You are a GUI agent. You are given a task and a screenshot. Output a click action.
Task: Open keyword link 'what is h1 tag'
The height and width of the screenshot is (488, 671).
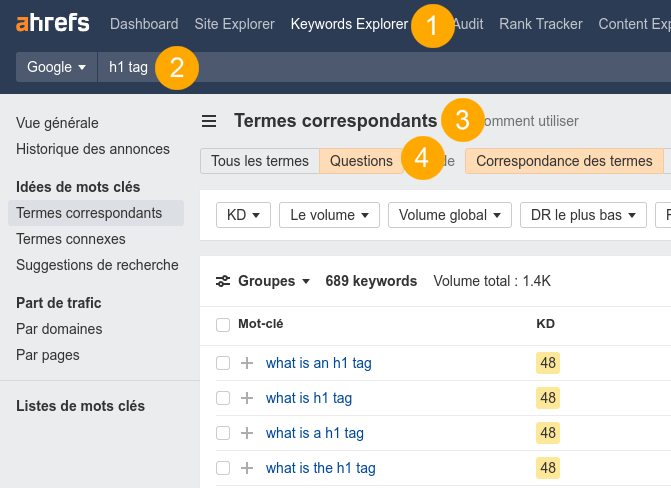point(309,398)
